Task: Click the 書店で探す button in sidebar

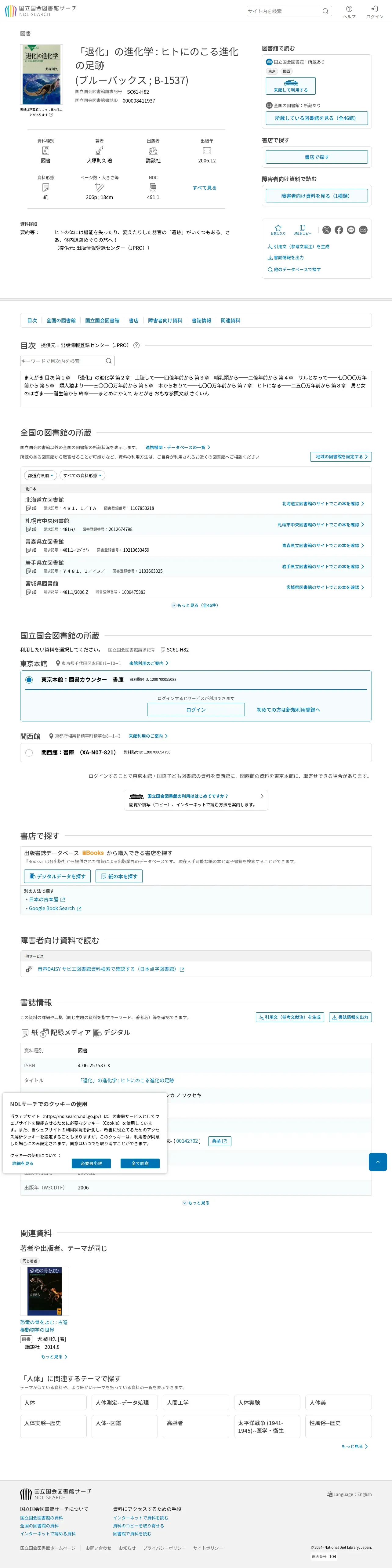Action: pos(317,157)
